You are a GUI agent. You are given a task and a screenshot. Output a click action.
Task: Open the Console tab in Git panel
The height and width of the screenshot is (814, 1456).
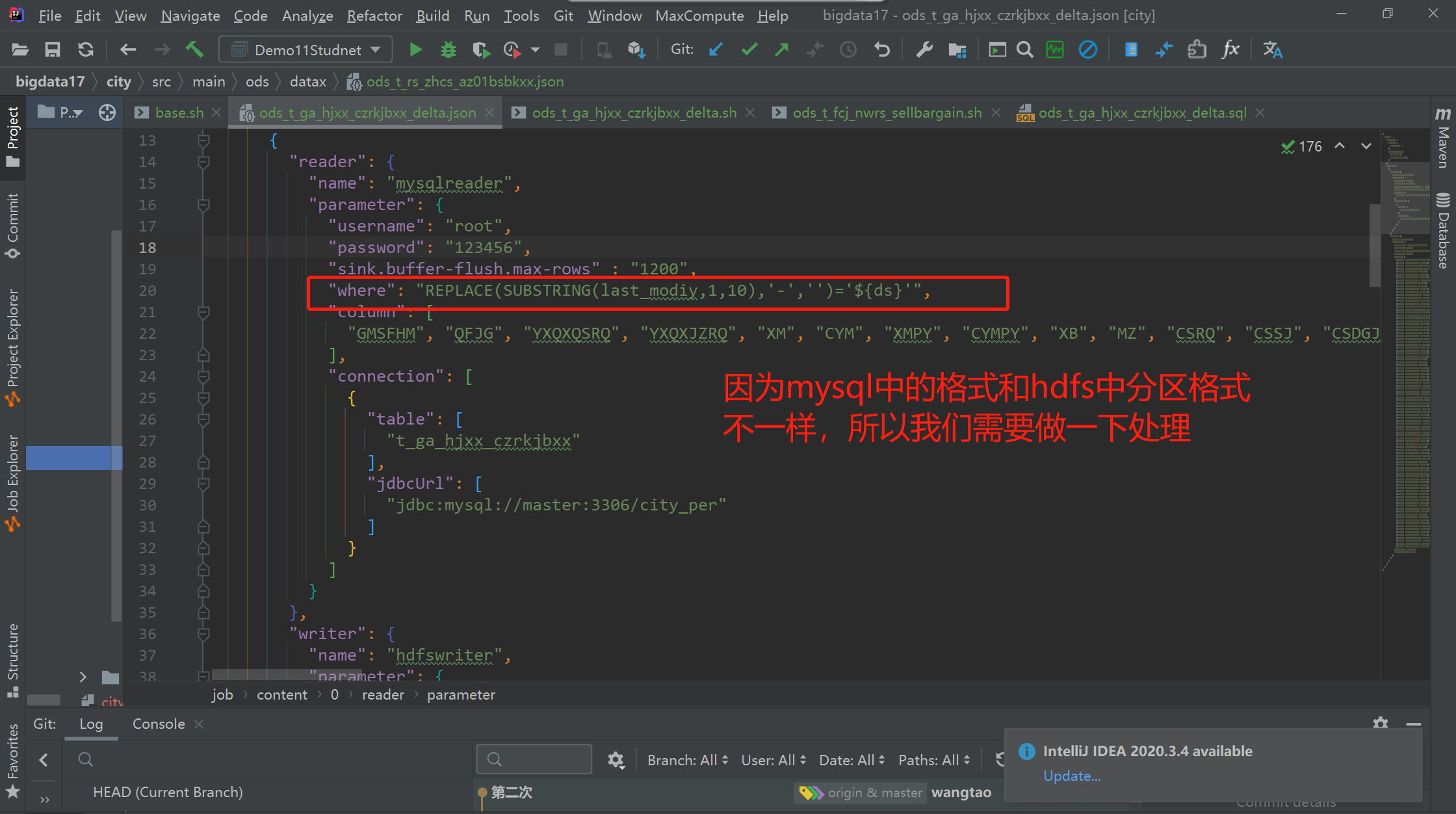tap(159, 724)
